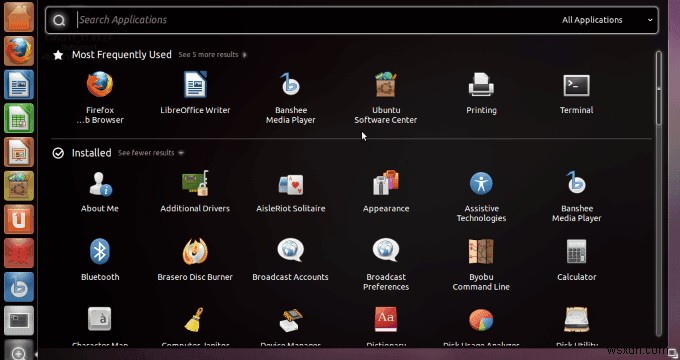
Task: Click the dash vertical scrollbar
Action: (659, 194)
